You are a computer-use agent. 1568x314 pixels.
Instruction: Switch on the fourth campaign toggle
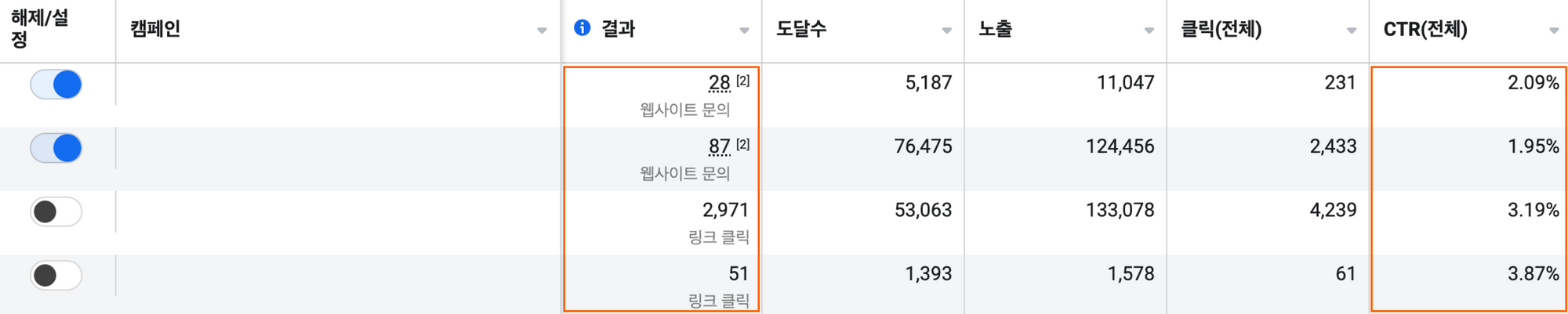tap(56, 276)
